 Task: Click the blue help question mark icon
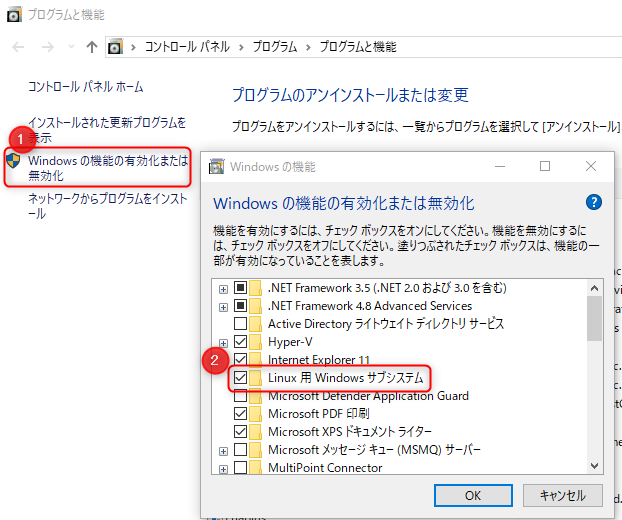(594, 202)
